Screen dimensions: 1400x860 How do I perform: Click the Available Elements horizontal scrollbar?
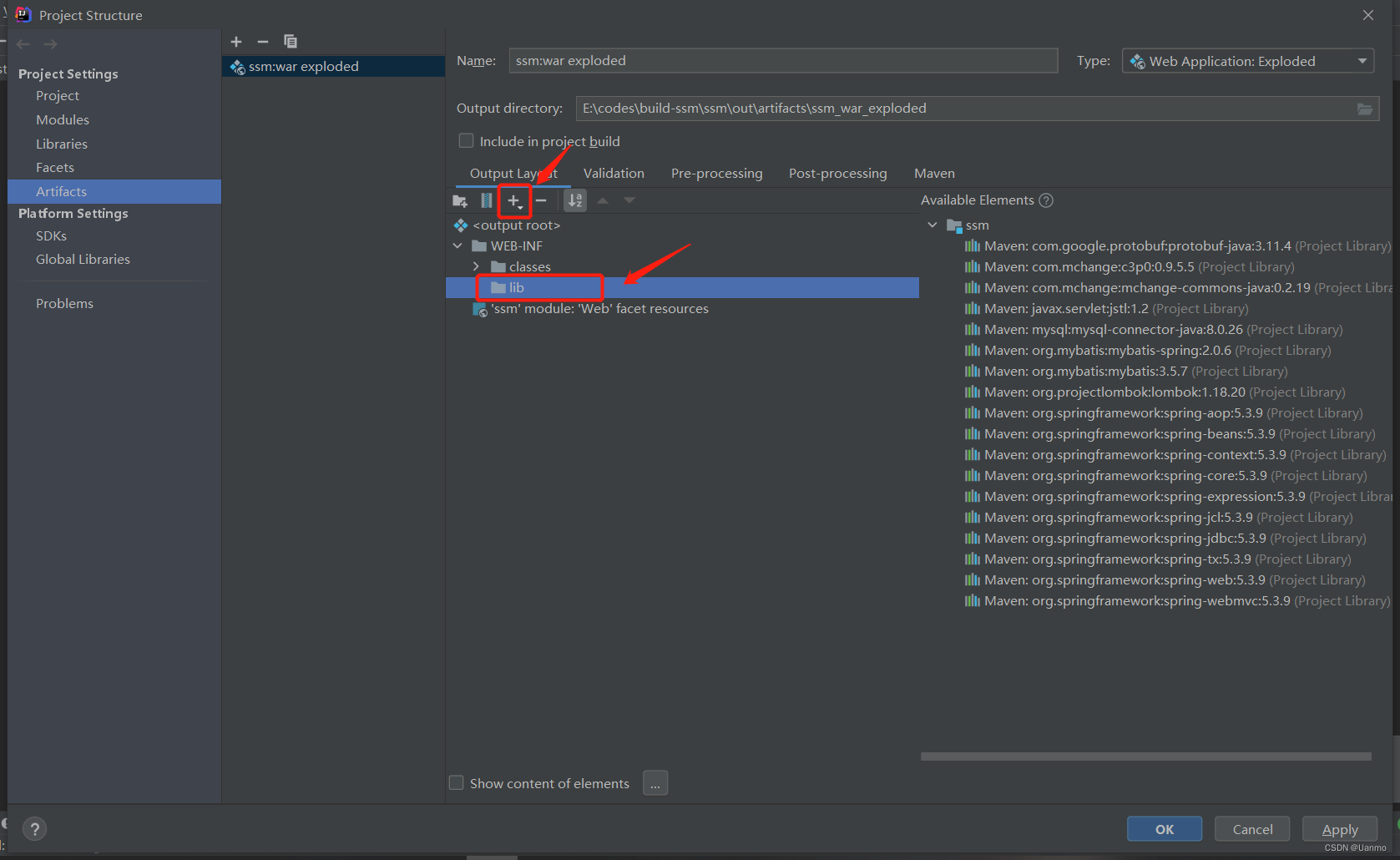click(1145, 756)
